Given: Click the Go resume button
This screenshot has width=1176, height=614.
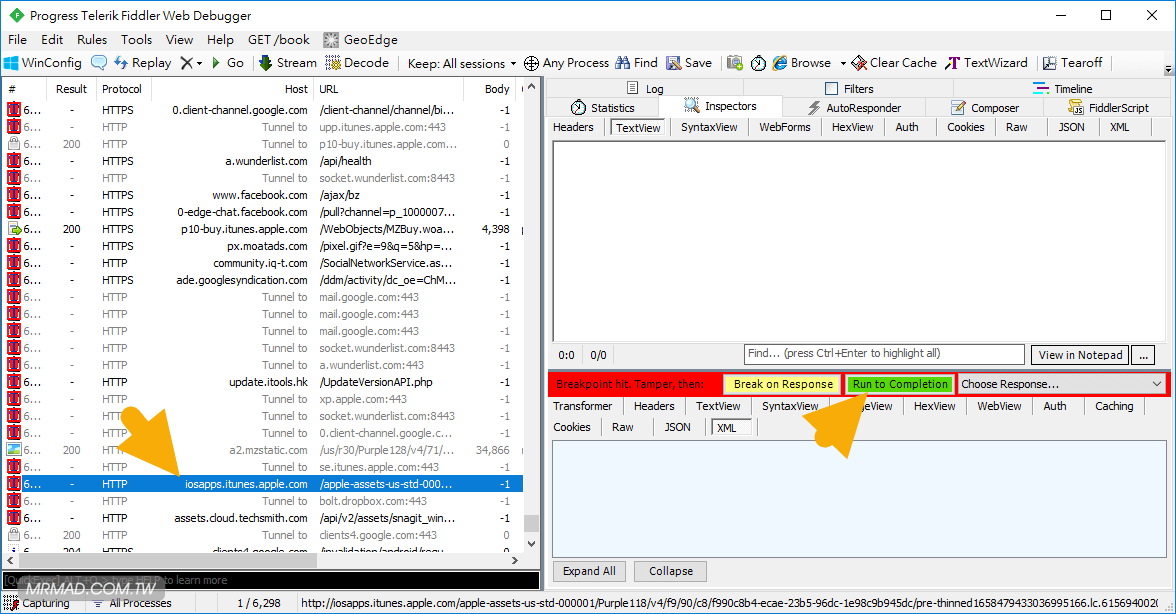Looking at the screenshot, I should (x=227, y=62).
